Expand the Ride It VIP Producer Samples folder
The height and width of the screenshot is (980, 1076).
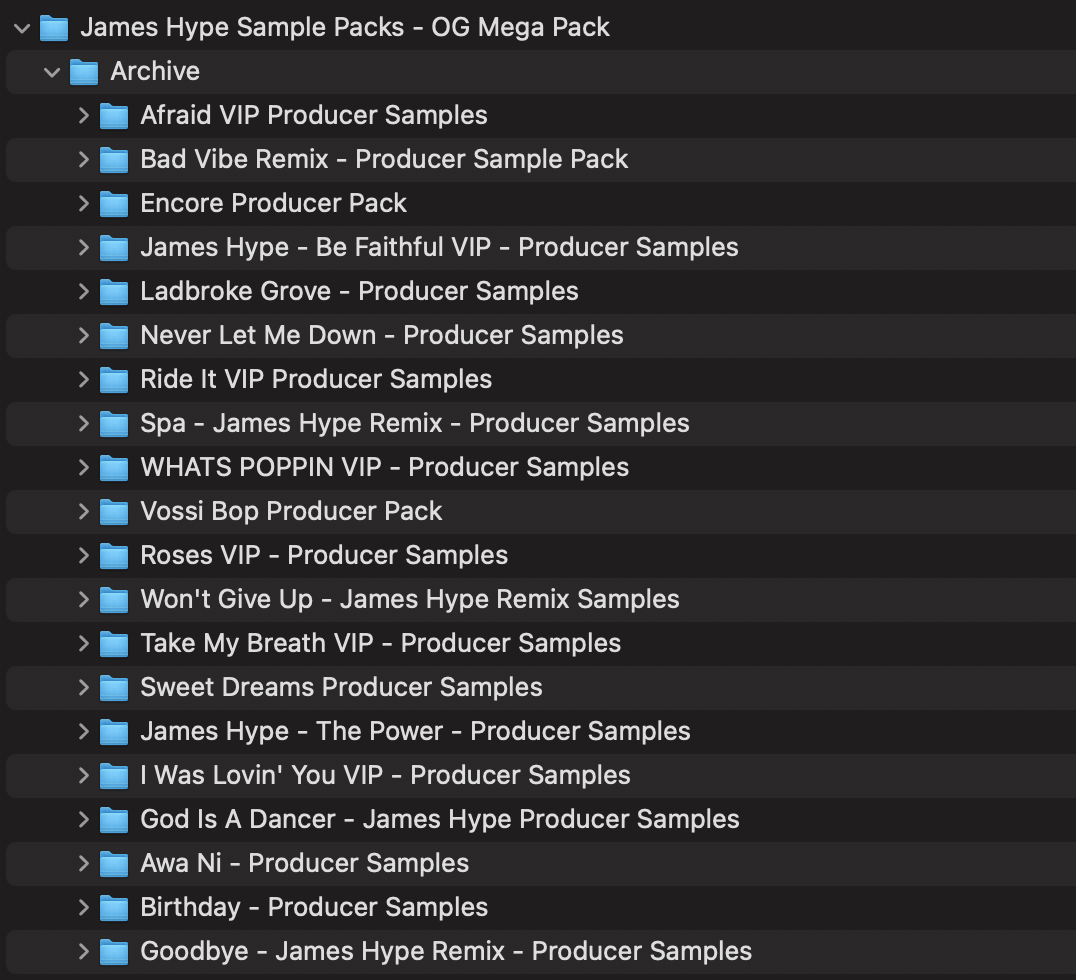84,379
